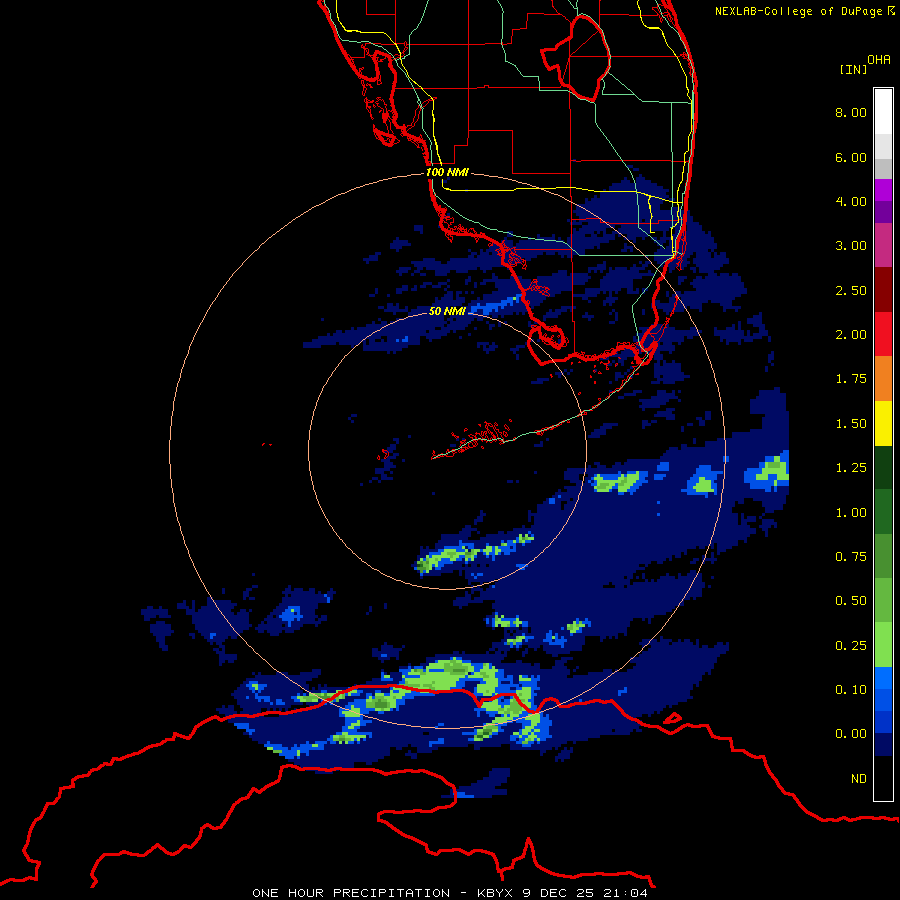Pick the darkest green color bar segment
Image resolution: width=900 pixels, height=900 pixels.
(883, 467)
